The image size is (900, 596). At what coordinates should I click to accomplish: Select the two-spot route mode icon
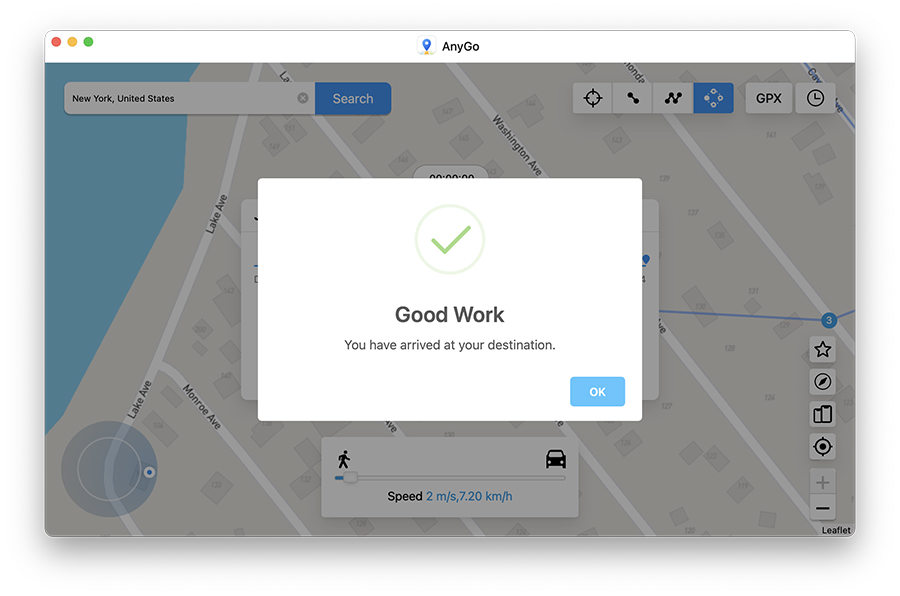click(633, 98)
